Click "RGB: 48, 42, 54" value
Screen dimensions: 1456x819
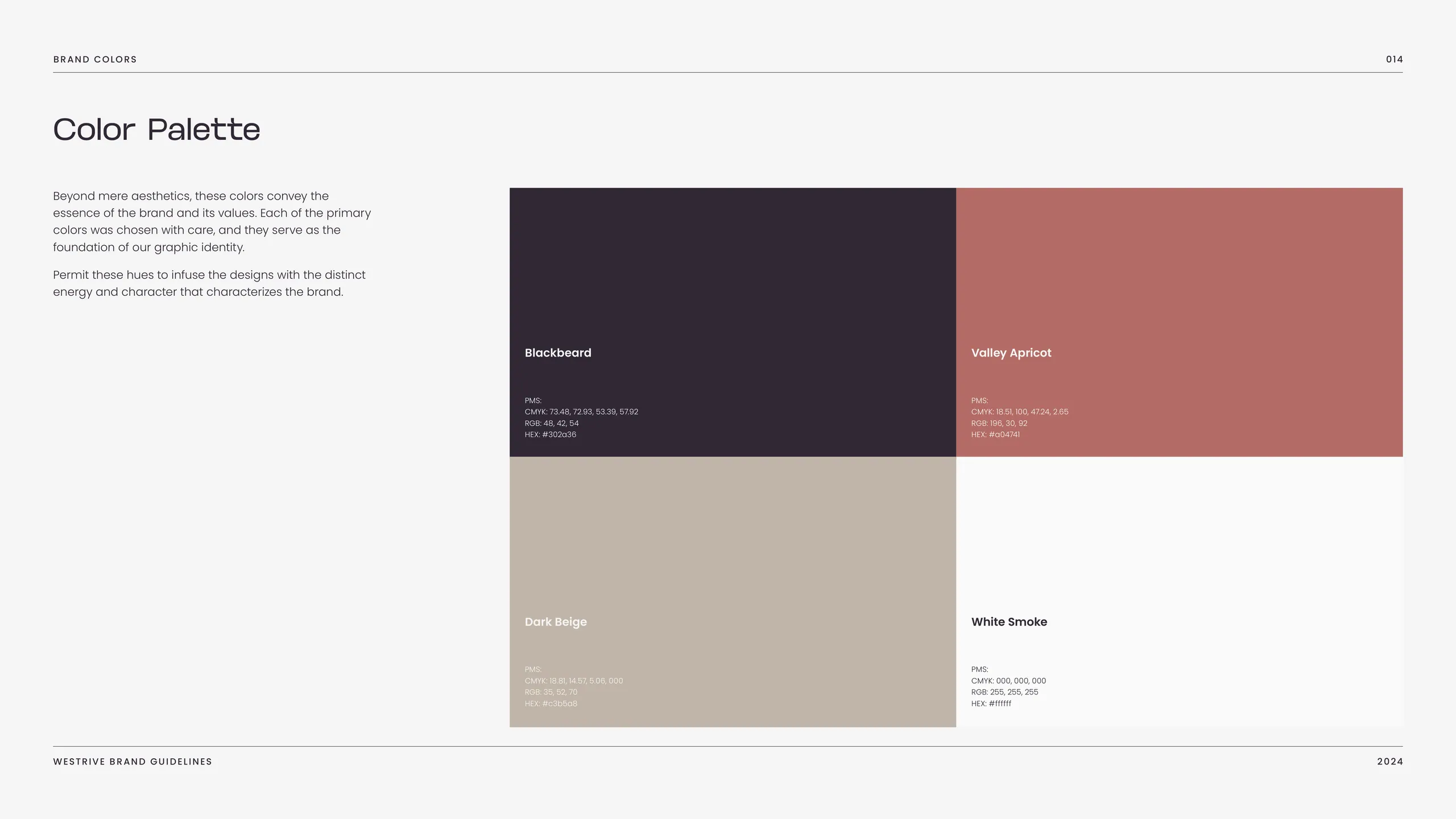[x=552, y=423]
